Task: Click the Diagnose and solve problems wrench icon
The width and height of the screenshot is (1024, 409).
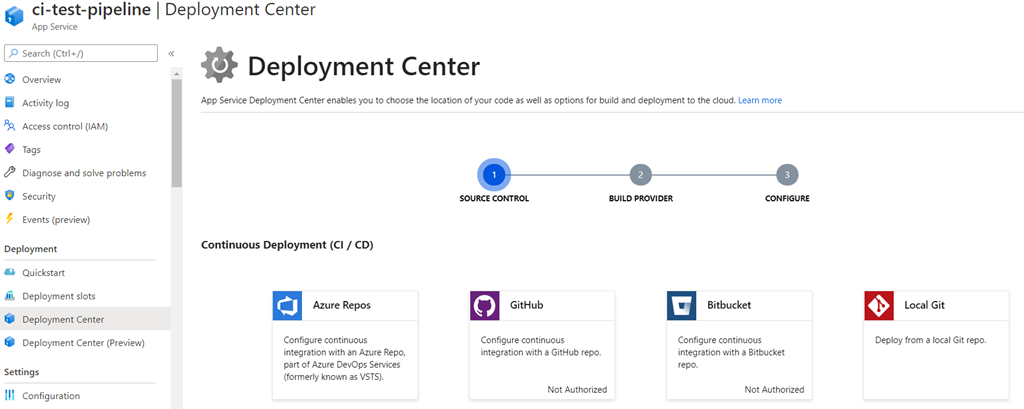Action: (x=9, y=172)
